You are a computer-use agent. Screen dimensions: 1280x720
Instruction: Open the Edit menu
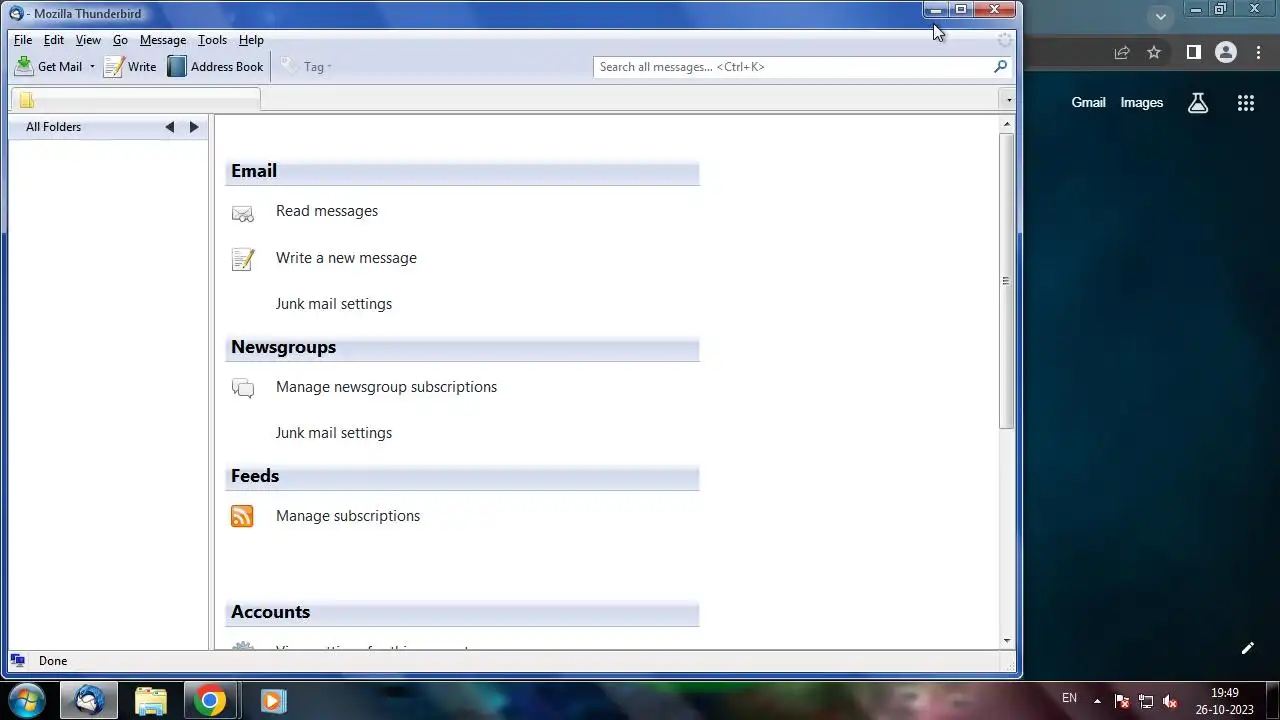pos(54,40)
